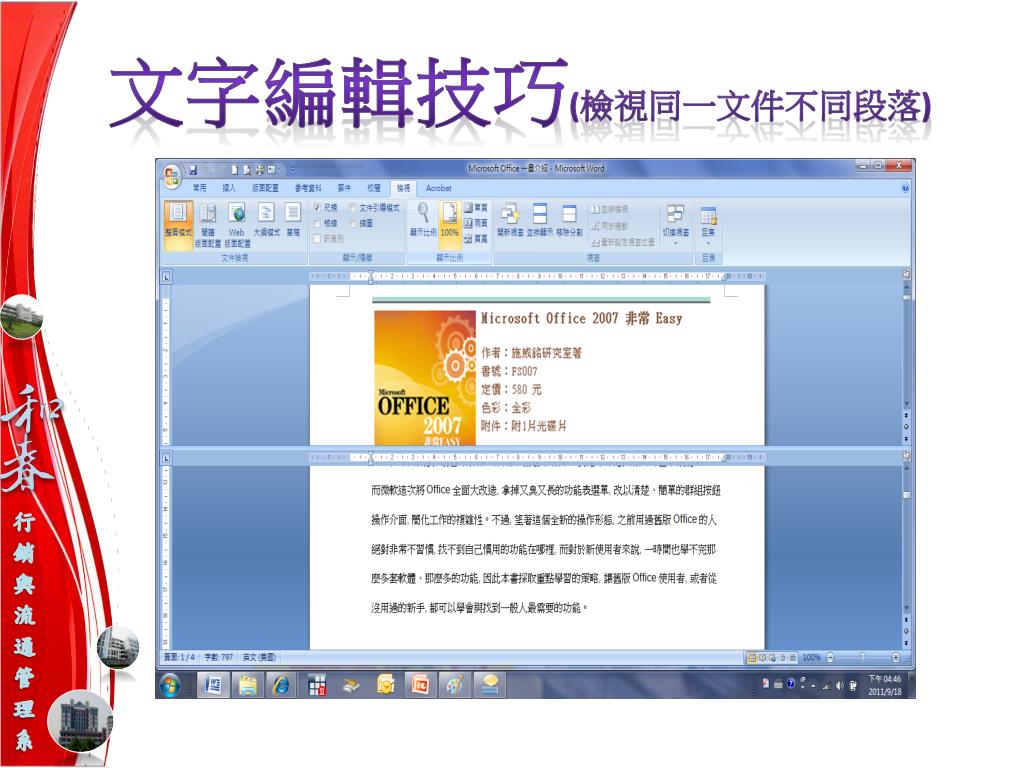Screen dimensions: 1024x768
Task: Open 版面配置 Page Layout tab
Action: [x=265, y=188]
